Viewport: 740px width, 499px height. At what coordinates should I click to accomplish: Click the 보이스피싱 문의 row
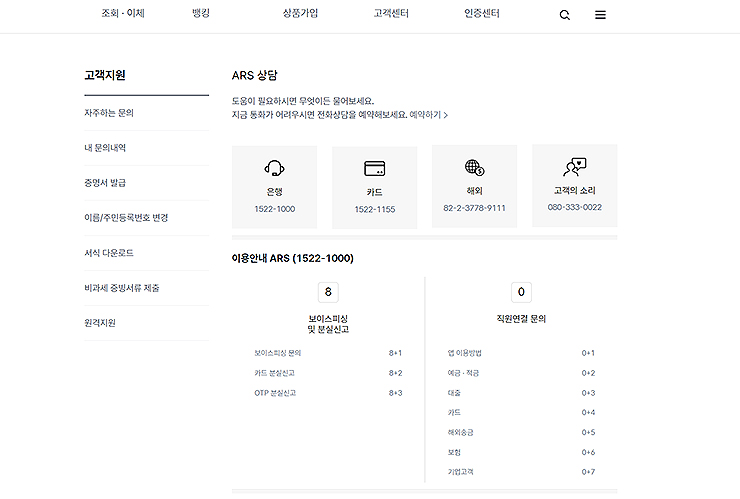(x=328, y=353)
